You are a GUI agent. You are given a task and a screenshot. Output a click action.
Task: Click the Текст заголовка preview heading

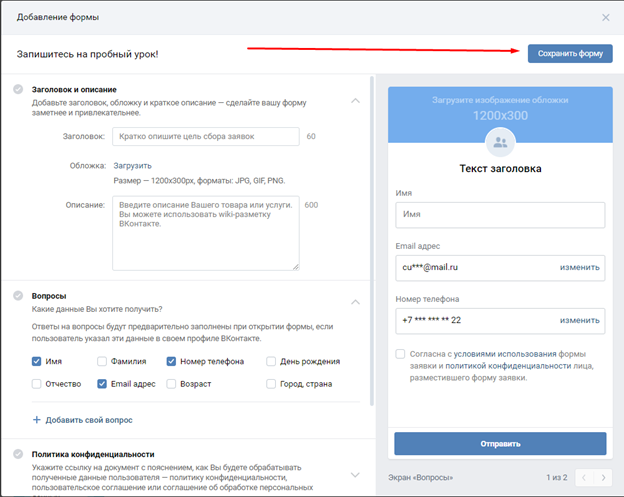click(500, 169)
